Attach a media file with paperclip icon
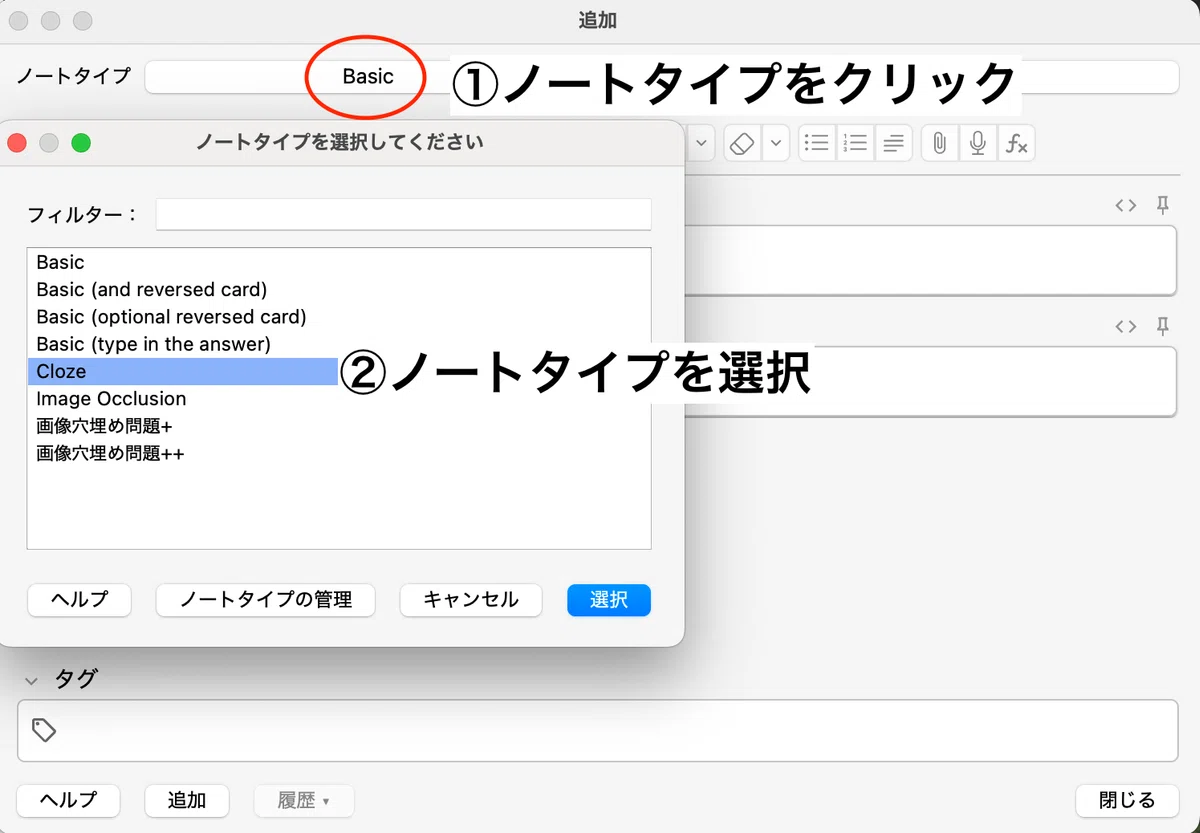1200x833 pixels. (x=939, y=143)
